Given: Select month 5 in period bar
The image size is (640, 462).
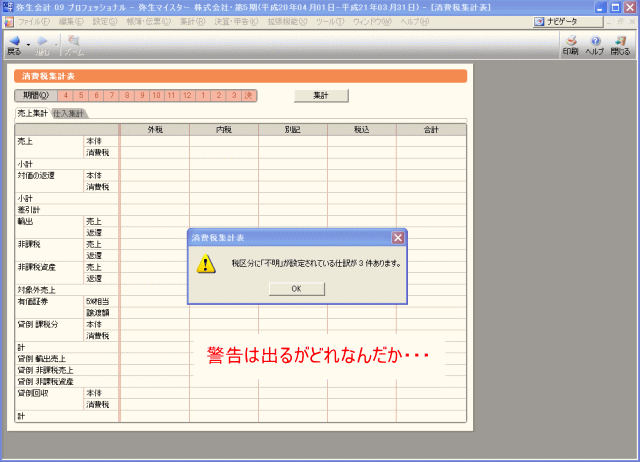Looking at the screenshot, I should click(81, 96).
